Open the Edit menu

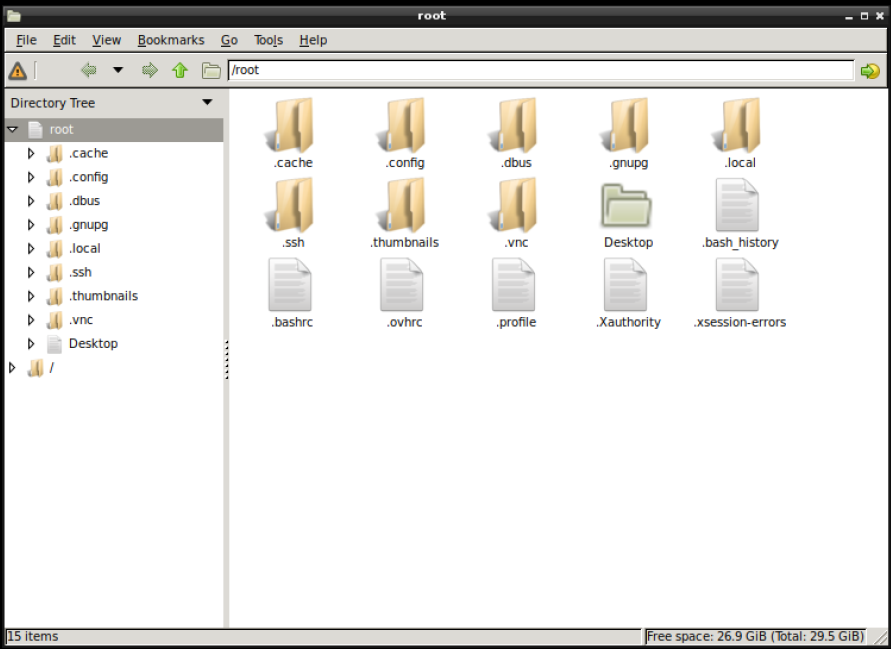[x=64, y=40]
